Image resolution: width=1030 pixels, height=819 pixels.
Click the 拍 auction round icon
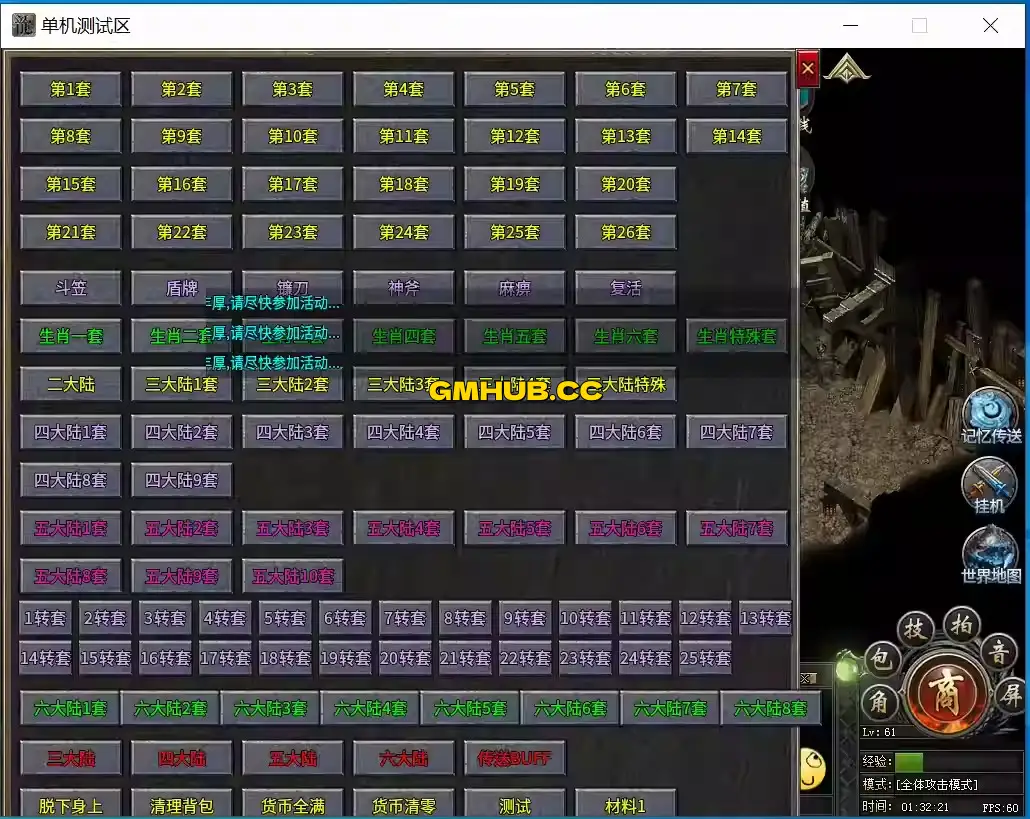pos(961,621)
